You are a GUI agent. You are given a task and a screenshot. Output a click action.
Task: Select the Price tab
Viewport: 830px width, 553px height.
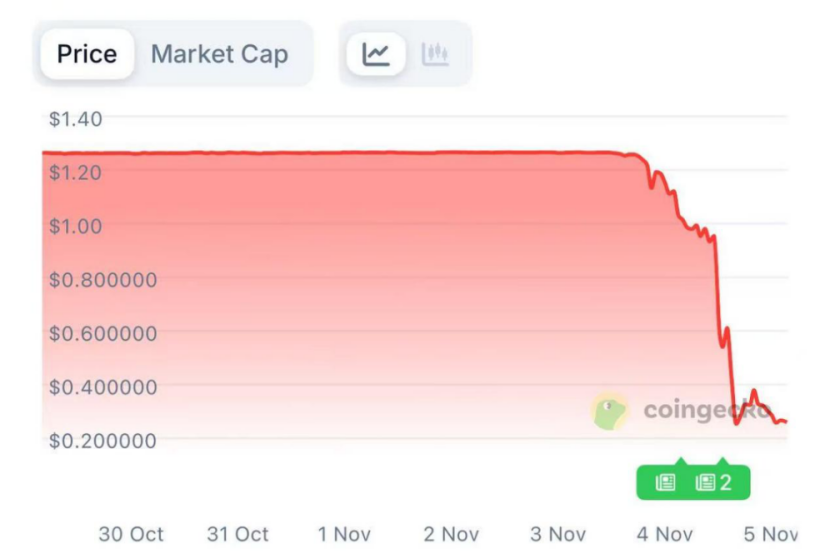(87, 54)
